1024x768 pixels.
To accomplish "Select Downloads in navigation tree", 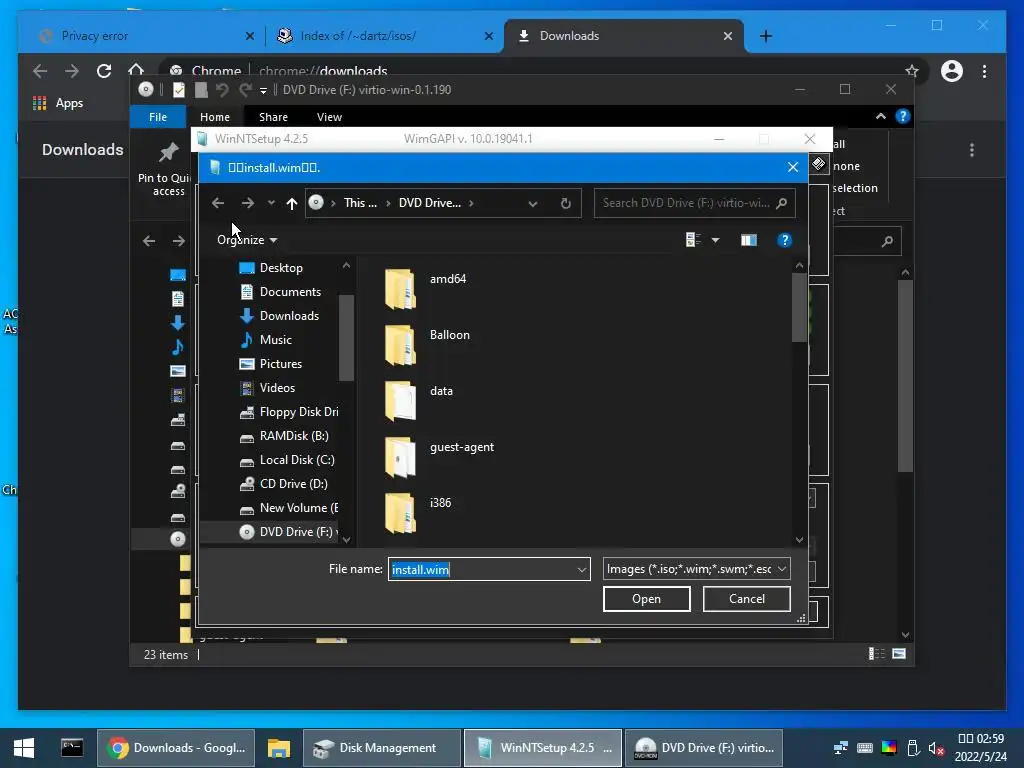I will (x=289, y=316).
